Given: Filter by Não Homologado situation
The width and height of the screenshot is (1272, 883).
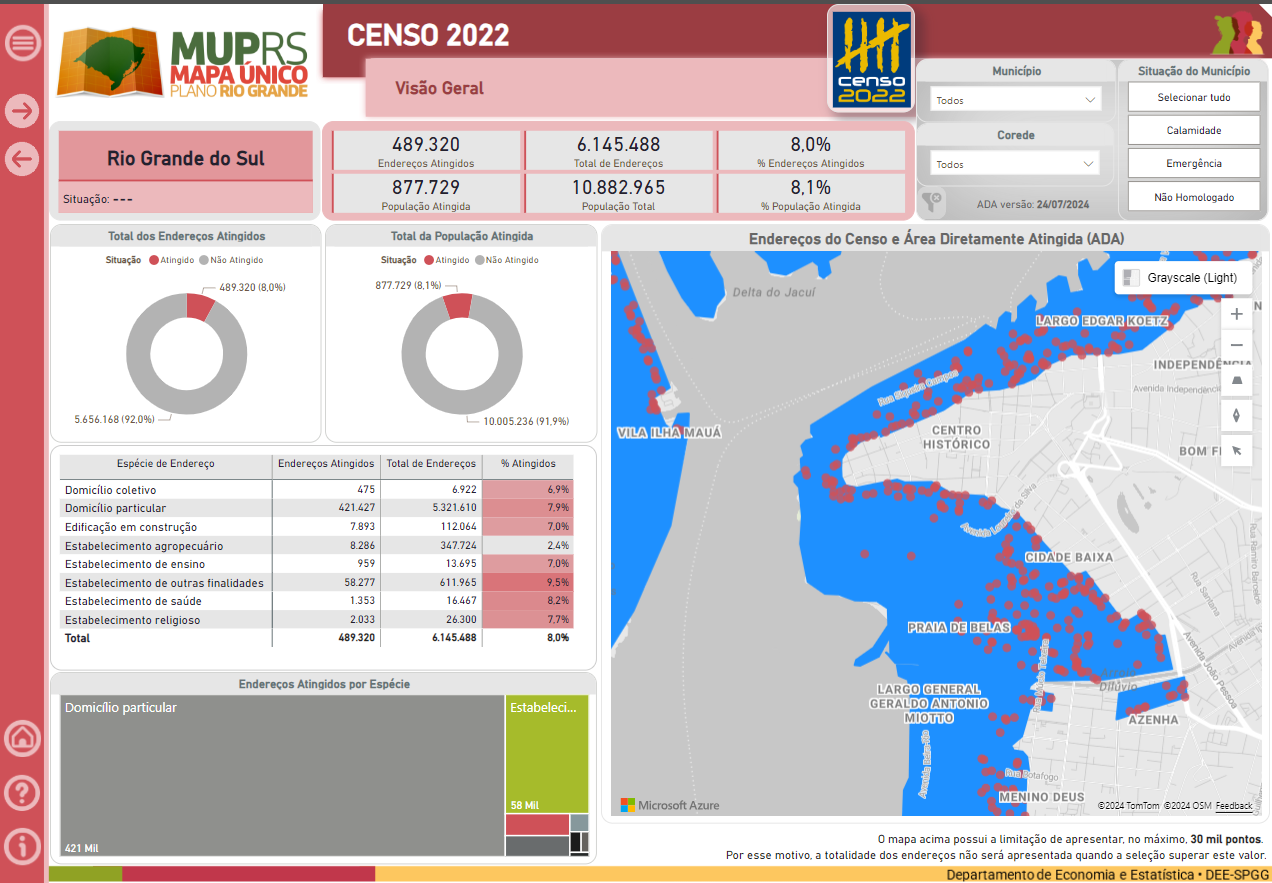Looking at the screenshot, I should coord(1194,197).
